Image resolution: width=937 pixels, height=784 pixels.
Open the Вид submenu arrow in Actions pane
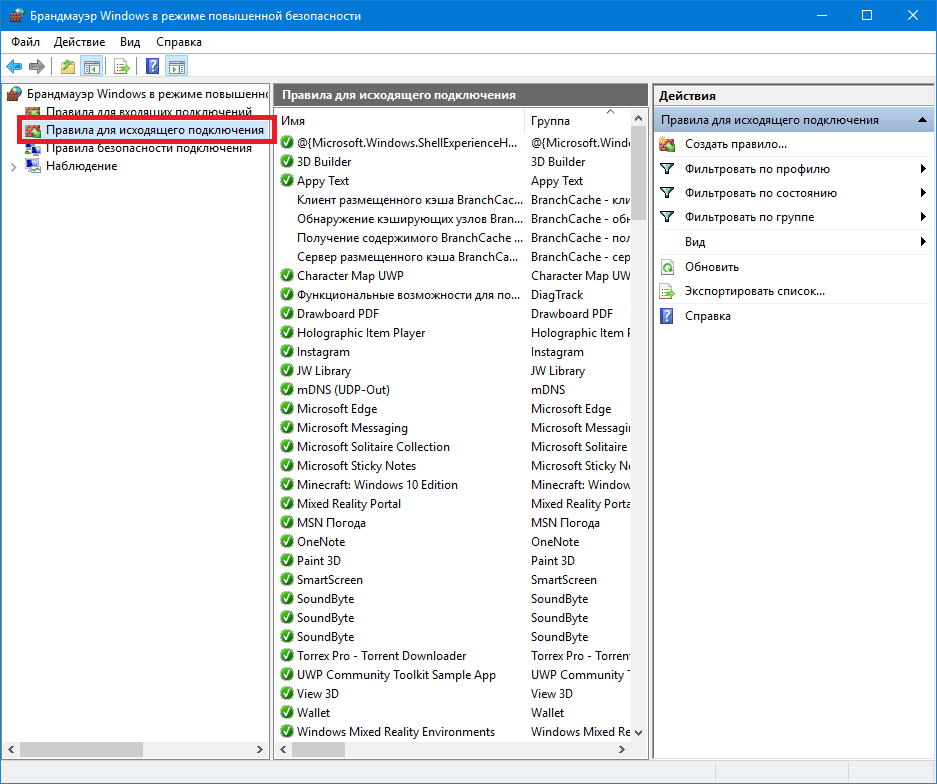[923, 242]
